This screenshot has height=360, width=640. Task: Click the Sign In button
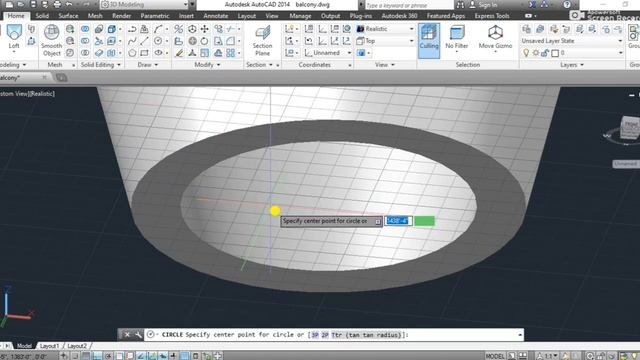[483, 5]
